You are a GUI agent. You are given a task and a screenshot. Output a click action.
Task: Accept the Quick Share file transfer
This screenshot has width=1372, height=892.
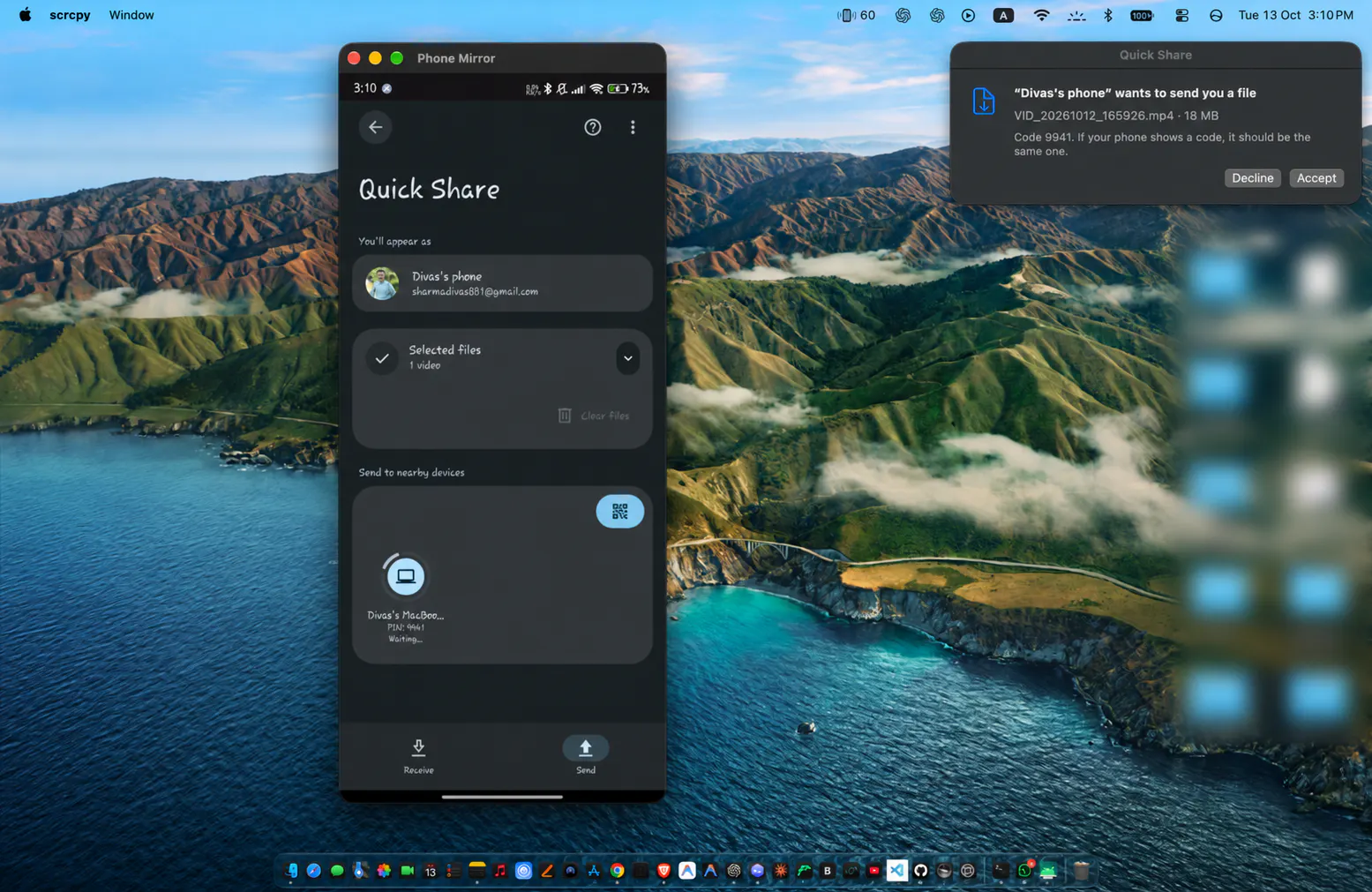pyautogui.click(x=1316, y=177)
